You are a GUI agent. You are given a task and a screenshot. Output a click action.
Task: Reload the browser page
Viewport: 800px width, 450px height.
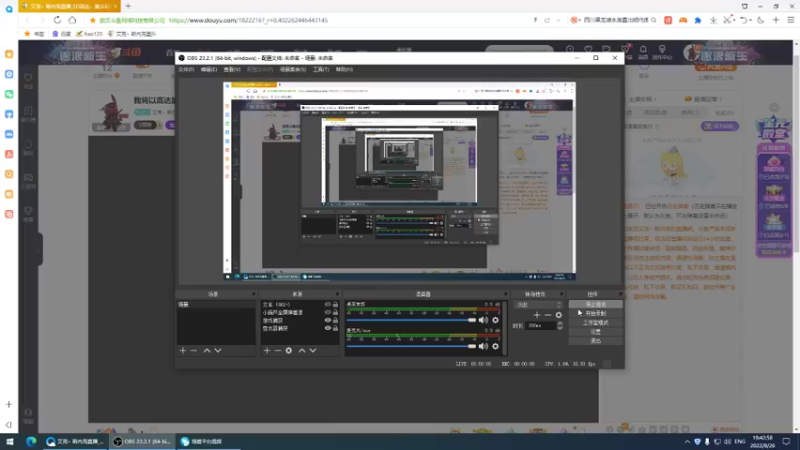57,20
